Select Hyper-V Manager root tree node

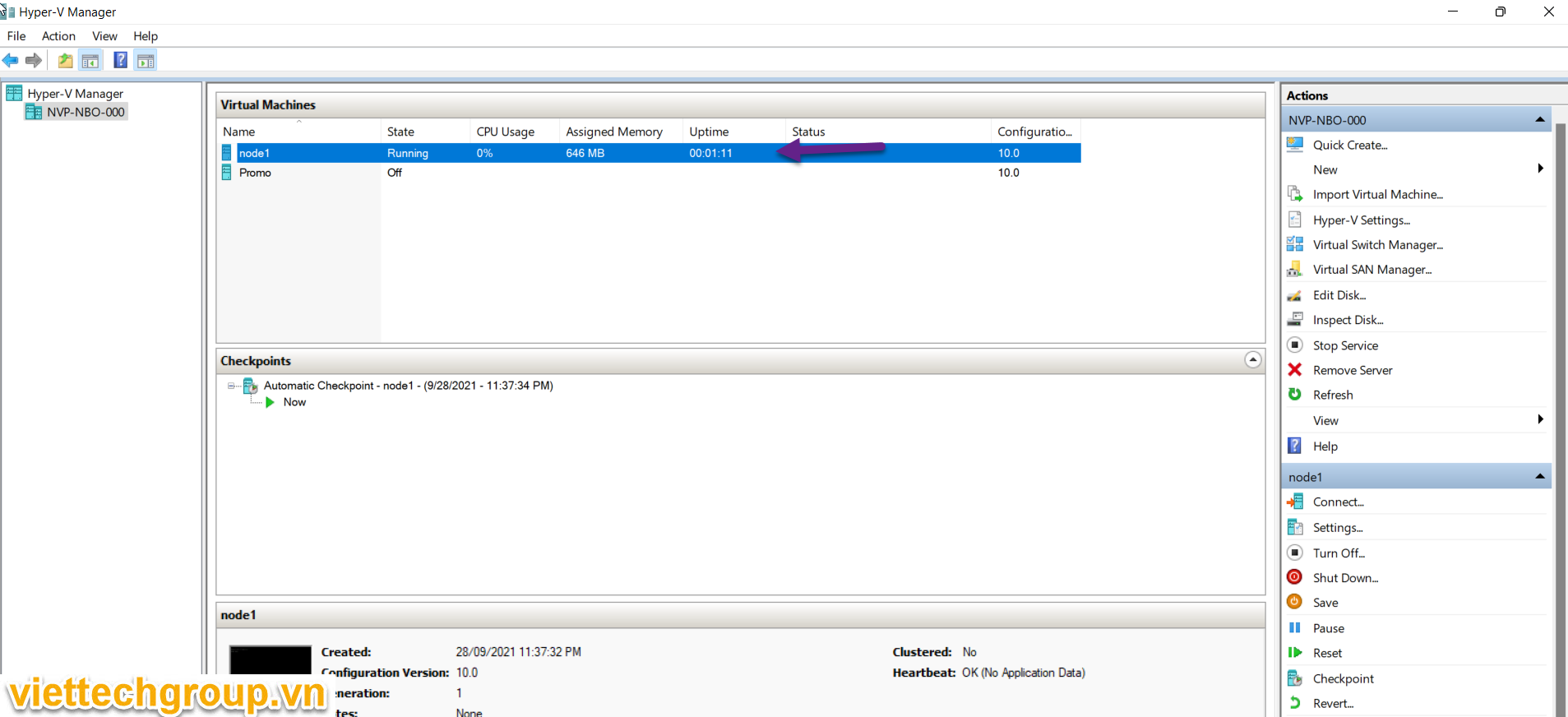pos(75,94)
